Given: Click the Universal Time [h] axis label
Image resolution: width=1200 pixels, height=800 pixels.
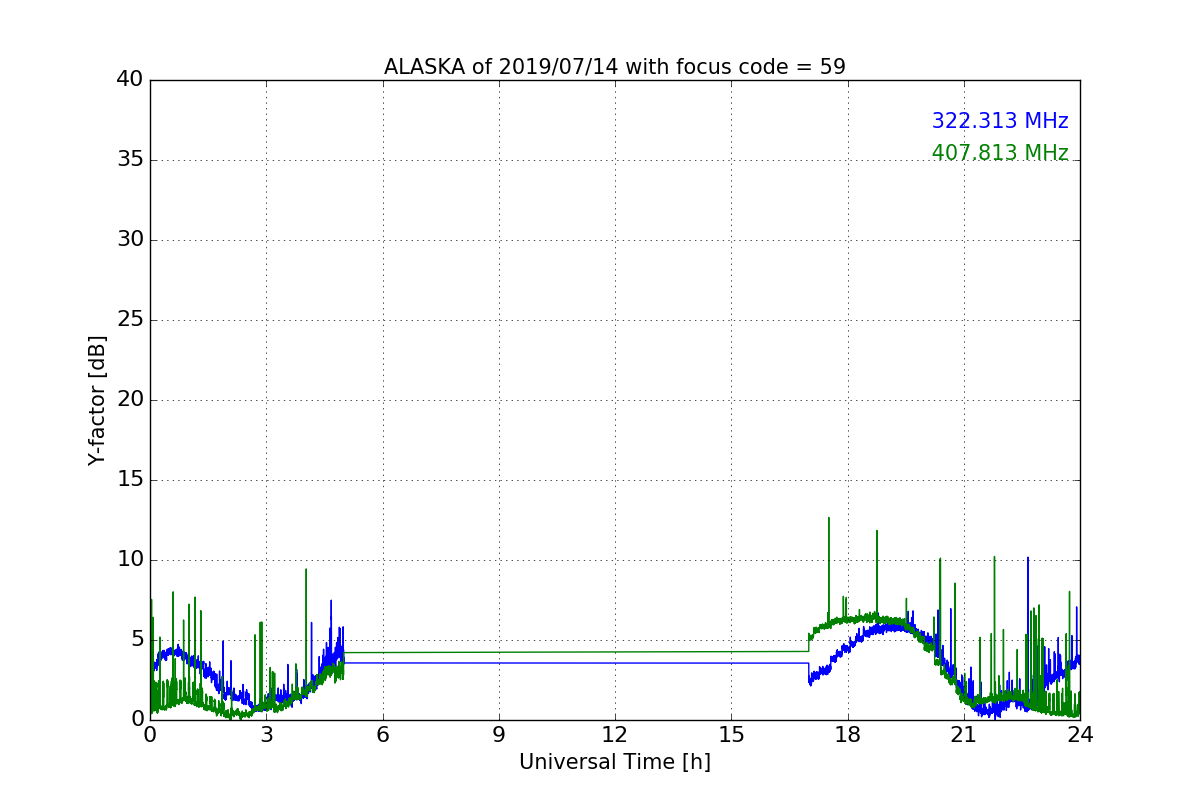Looking at the screenshot, I should [x=615, y=762].
